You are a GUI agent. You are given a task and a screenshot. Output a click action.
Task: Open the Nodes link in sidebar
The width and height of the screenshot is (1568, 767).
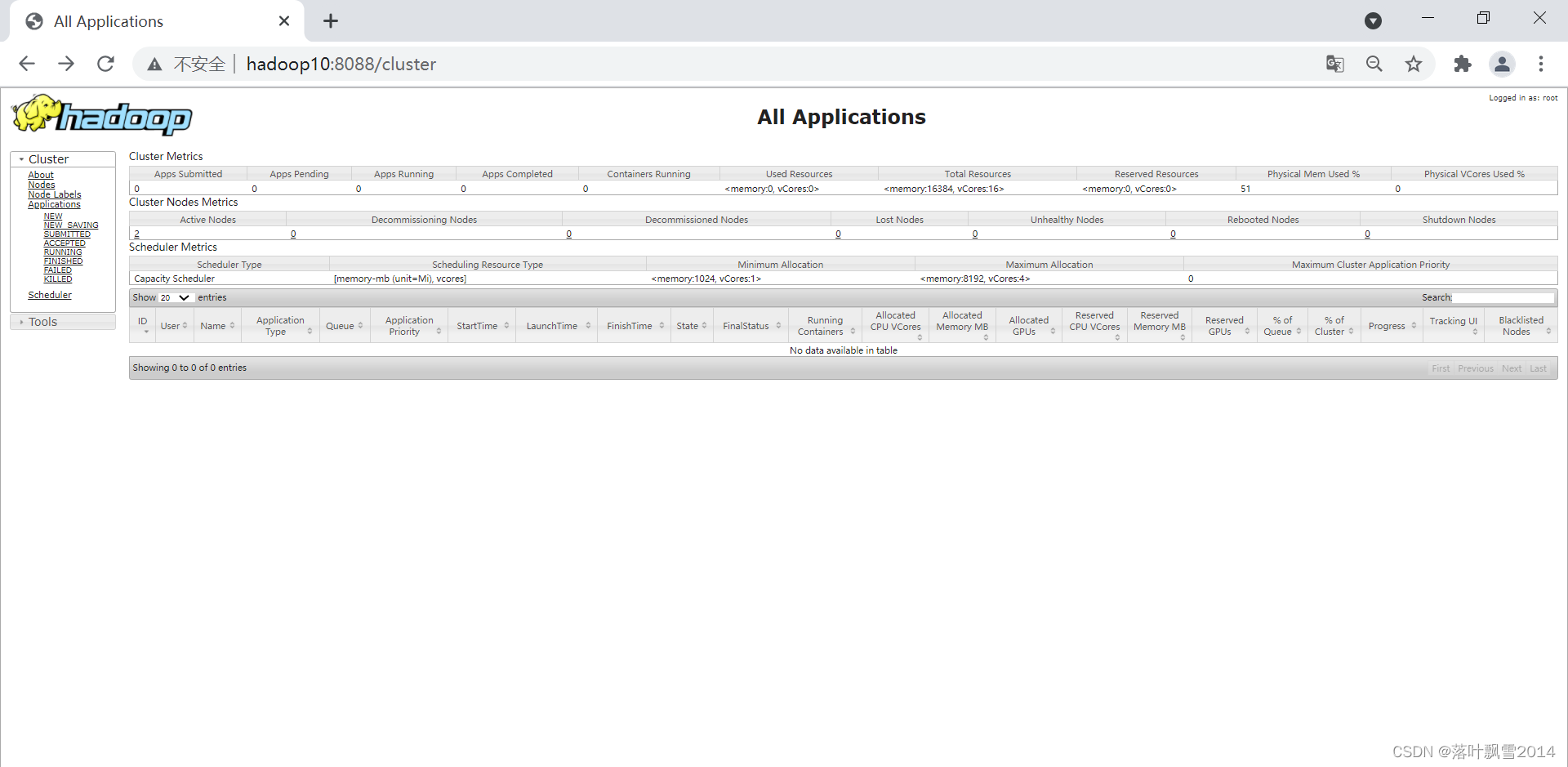(42, 185)
